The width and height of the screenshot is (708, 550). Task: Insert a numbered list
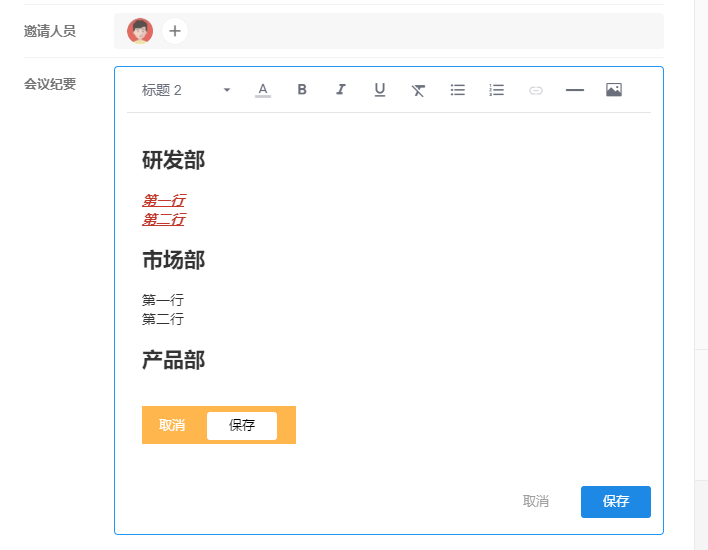pos(497,90)
